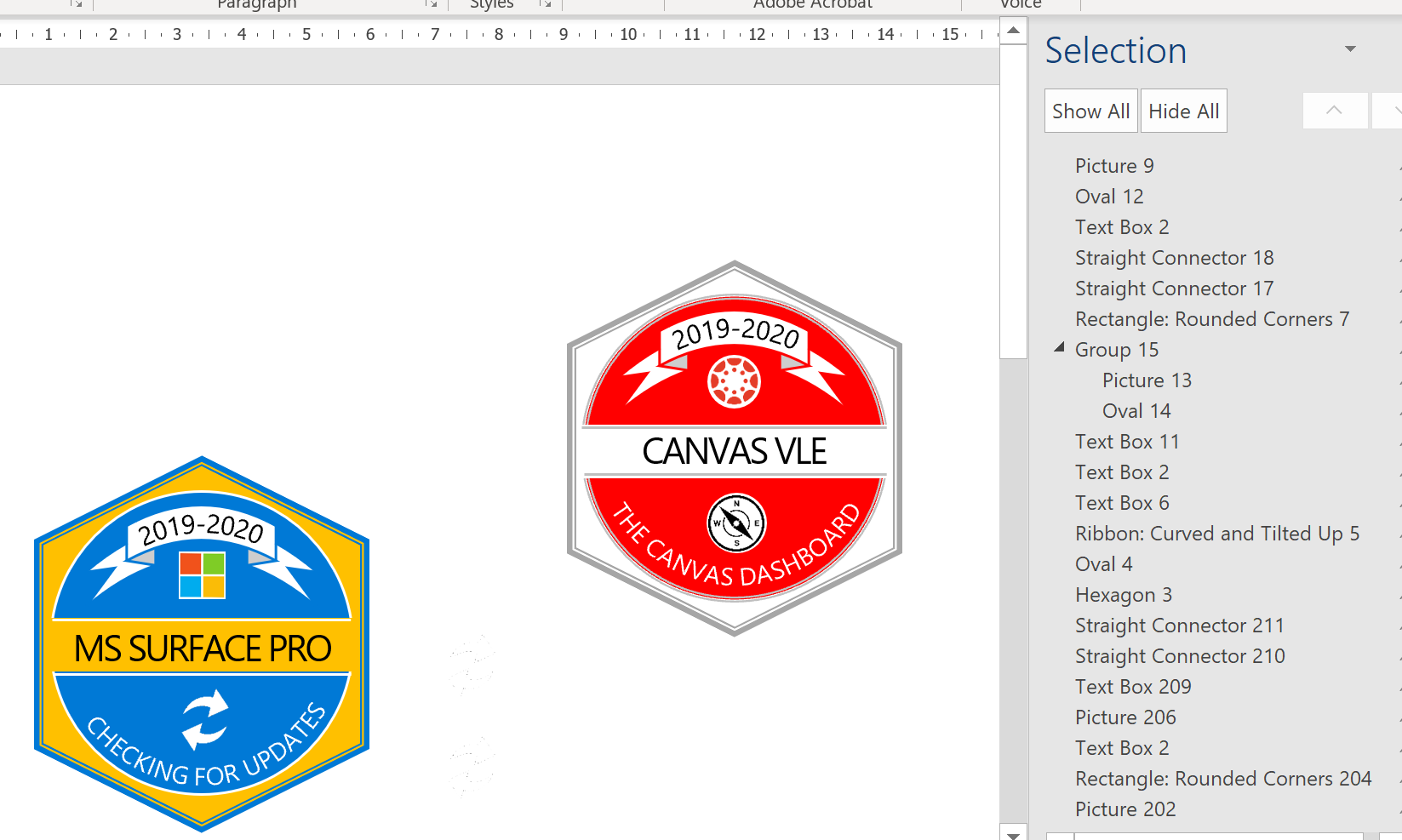Click the Show All button
This screenshot has height=840, width=1402.
coord(1090,111)
